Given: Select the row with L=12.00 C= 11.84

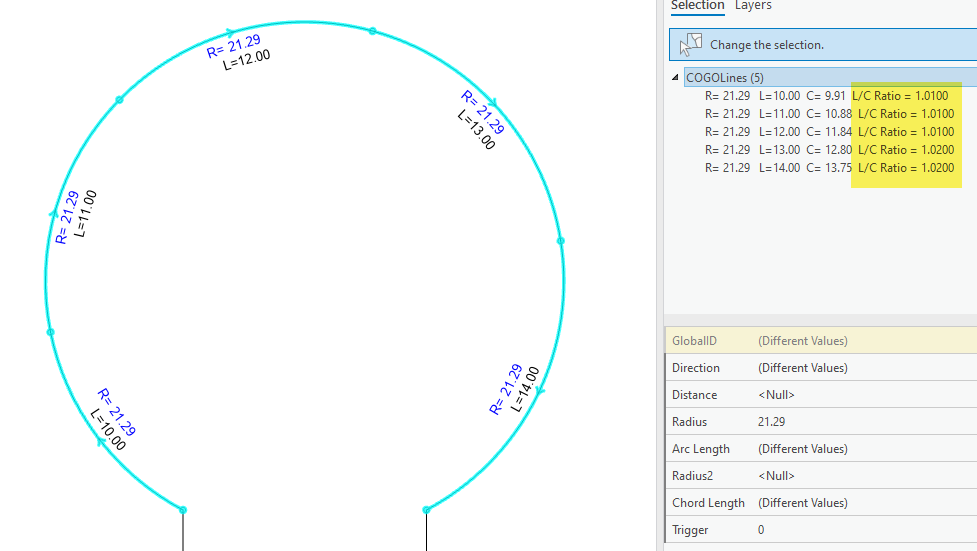Looking at the screenshot, I should (x=829, y=132).
